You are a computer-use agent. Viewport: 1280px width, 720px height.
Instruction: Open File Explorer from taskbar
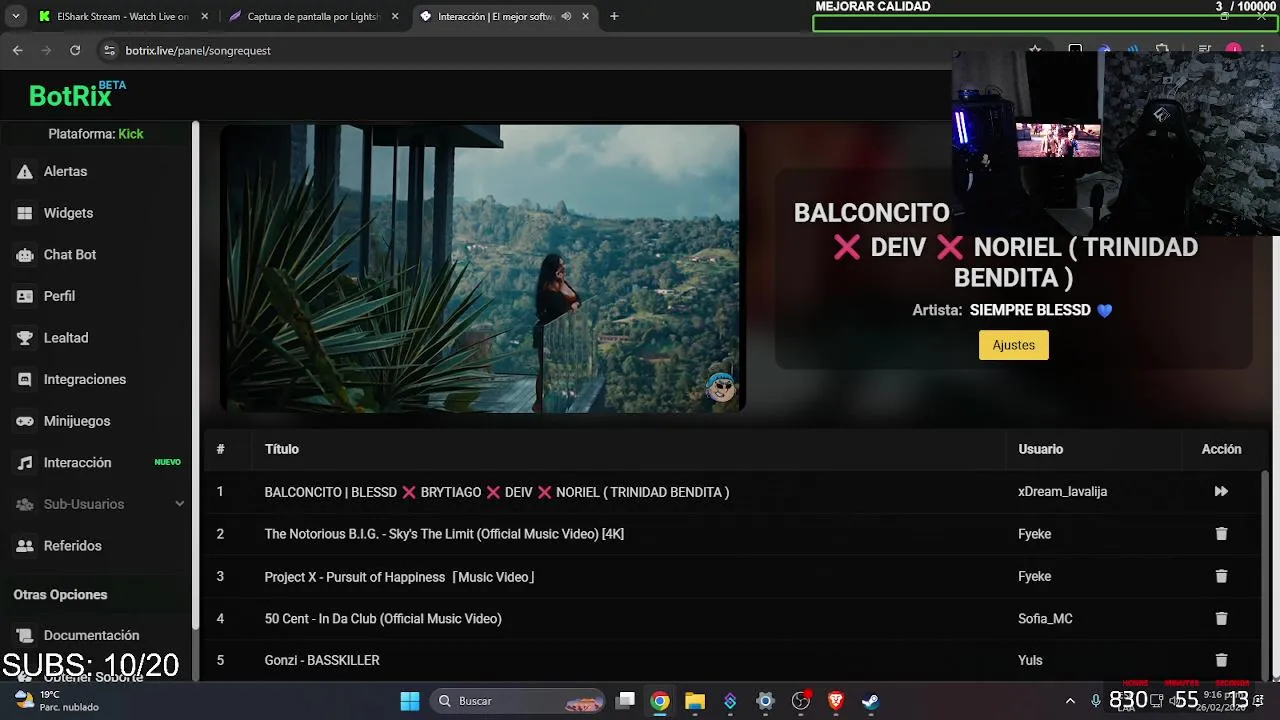click(x=695, y=701)
